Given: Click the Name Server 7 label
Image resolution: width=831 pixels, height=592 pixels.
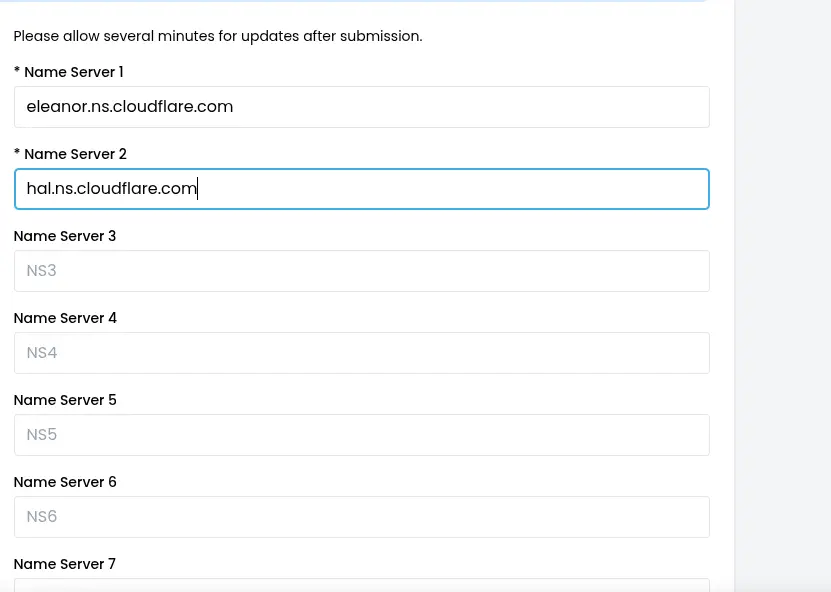Looking at the screenshot, I should (x=64, y=564).
